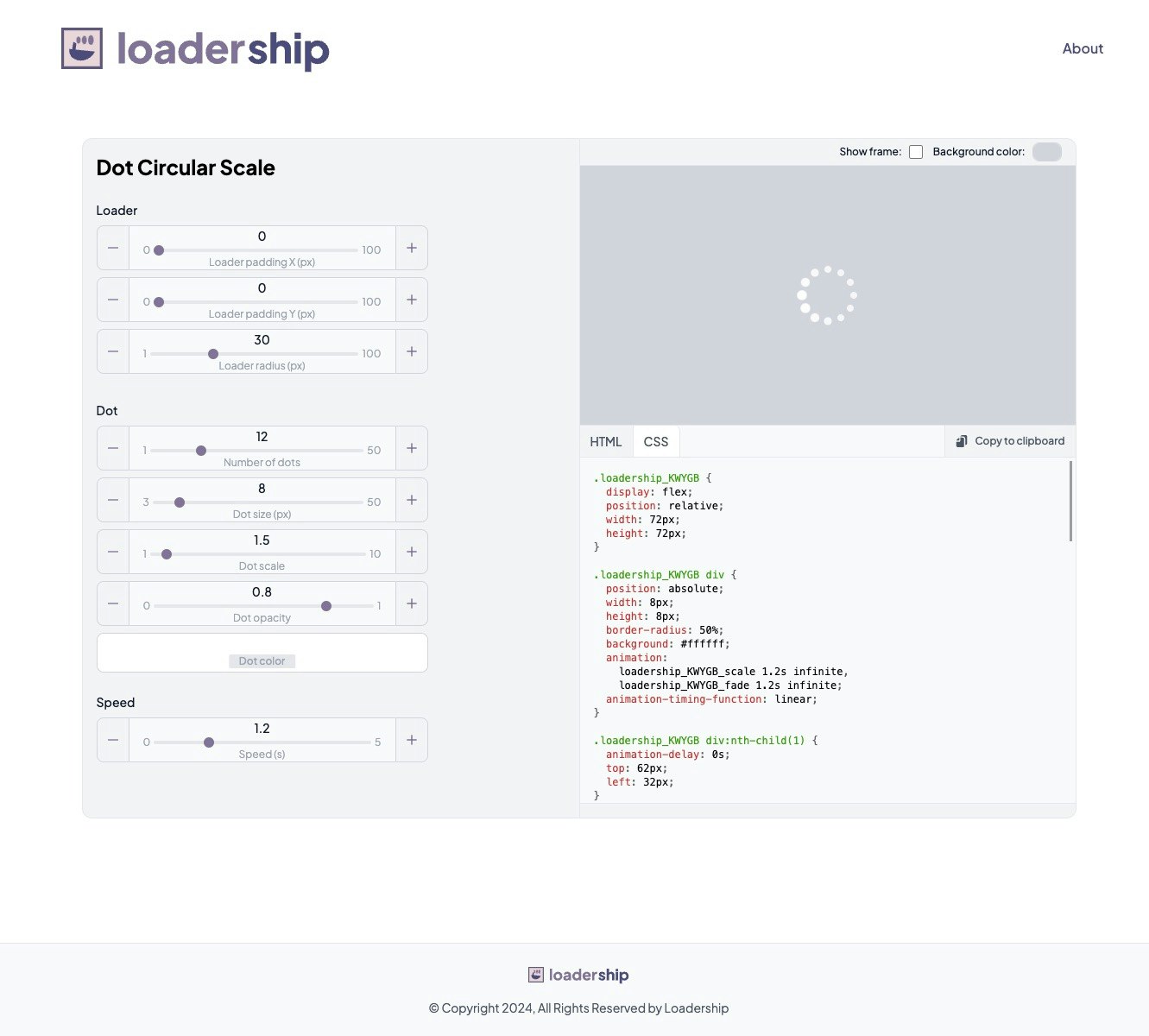Click the loadership logo icon in header
This screenshot has height=1036, width=1149.
point(81,50)
